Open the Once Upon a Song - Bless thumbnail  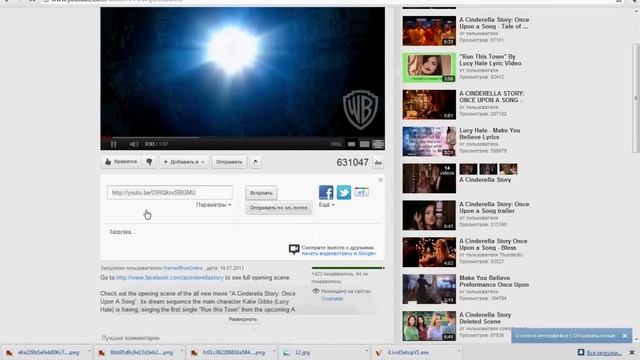(429, 252)
